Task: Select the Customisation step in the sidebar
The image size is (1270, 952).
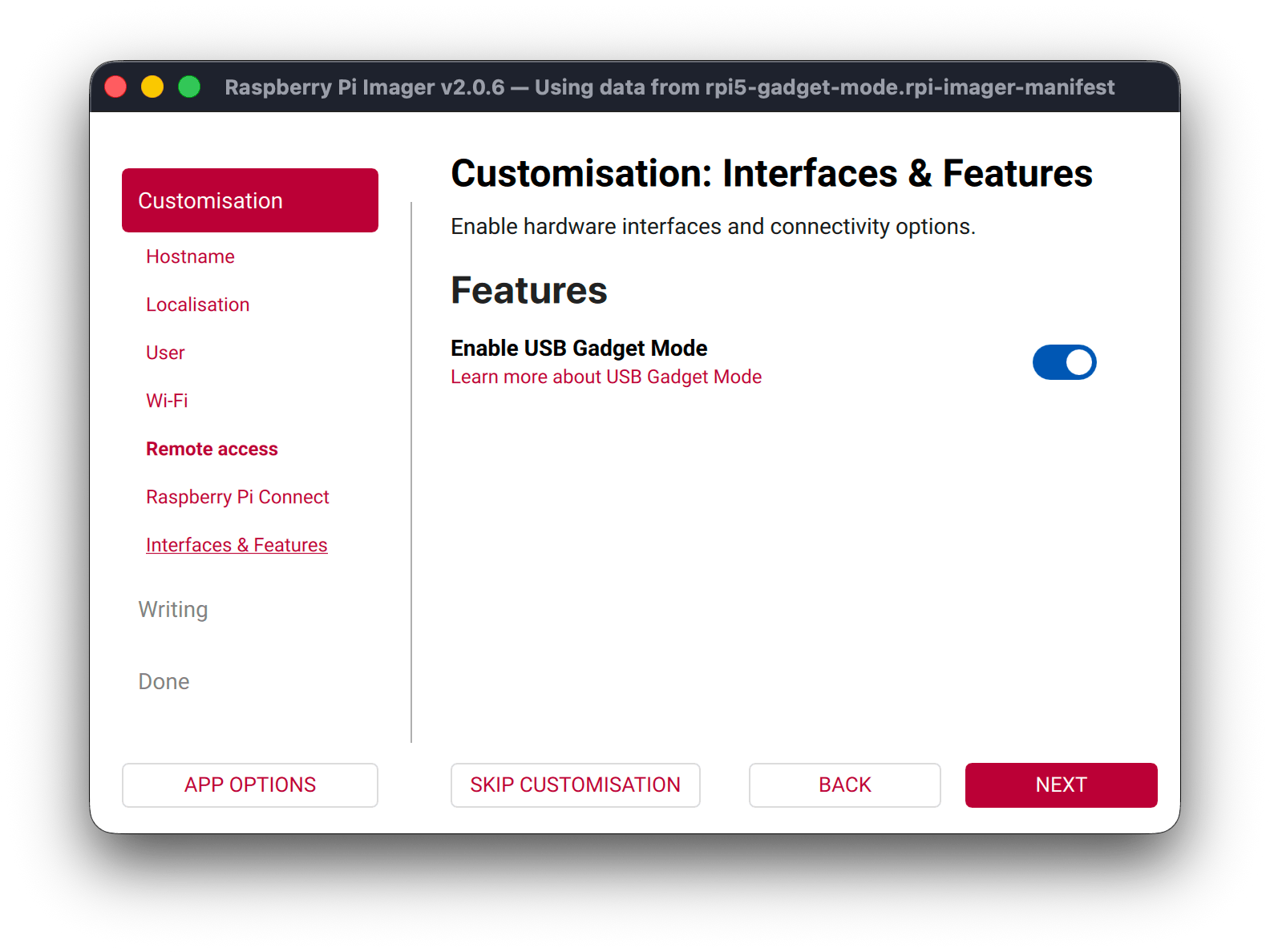Action: coord(249,200)
